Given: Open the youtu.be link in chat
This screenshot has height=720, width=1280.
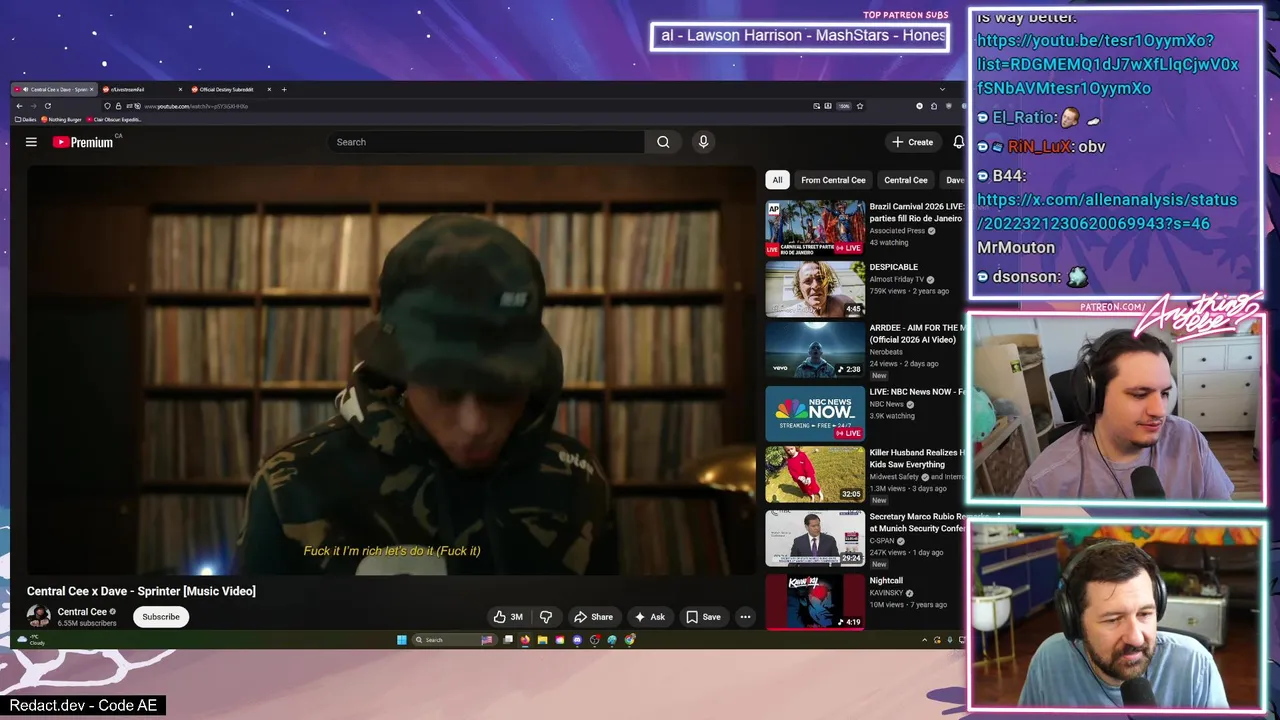Looking at the screenshot, I should click(1107, 64).
